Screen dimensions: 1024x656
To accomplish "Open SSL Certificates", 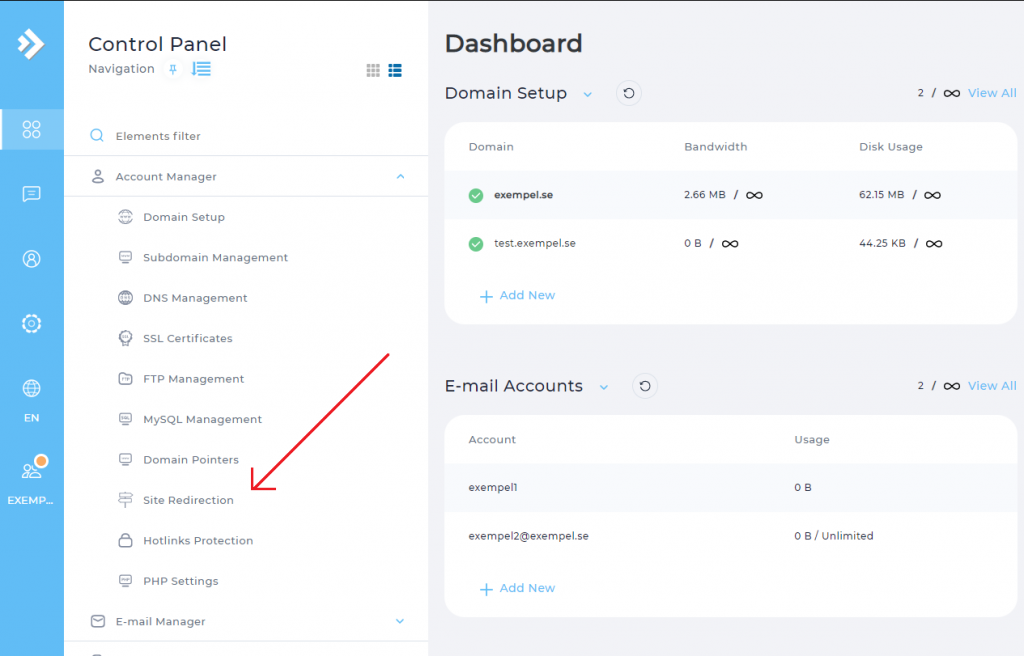I will [188, 338].
